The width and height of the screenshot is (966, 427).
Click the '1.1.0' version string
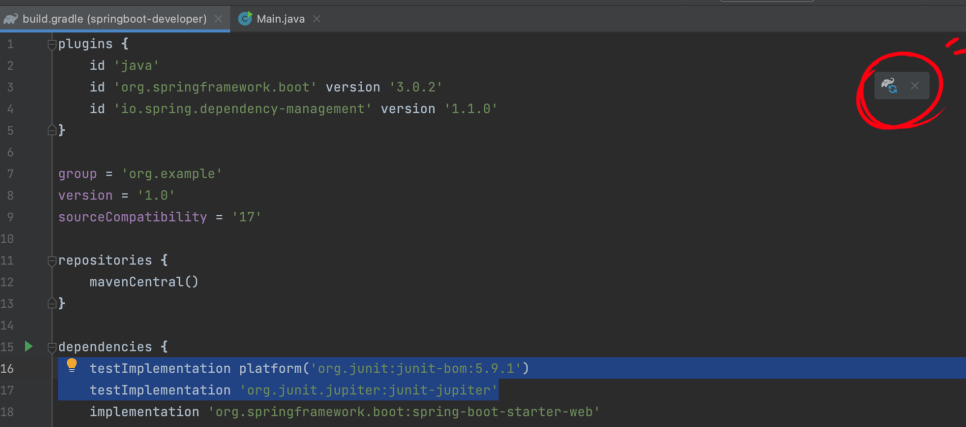471,109
